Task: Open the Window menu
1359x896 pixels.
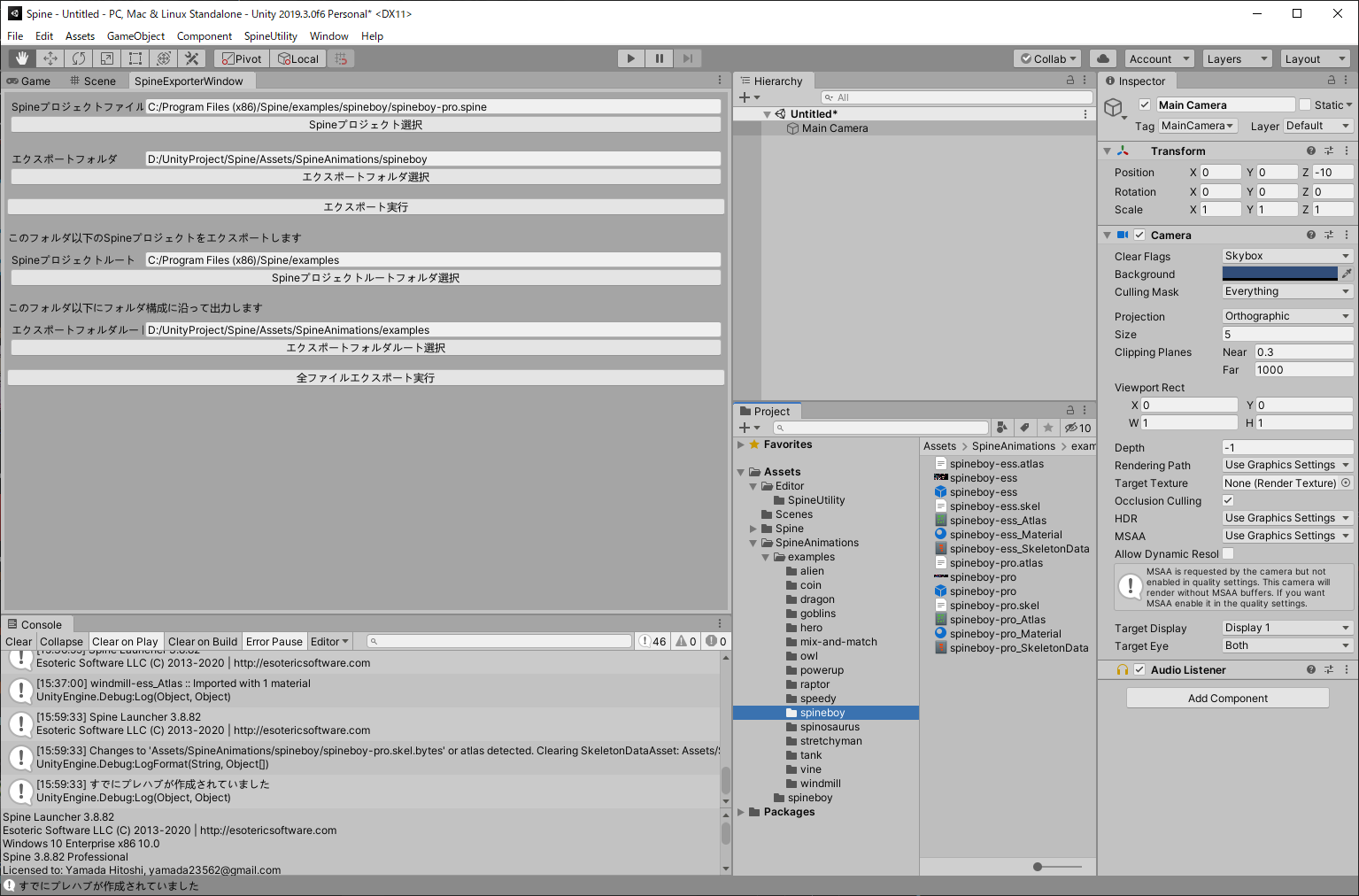Action: coord(328,36)
